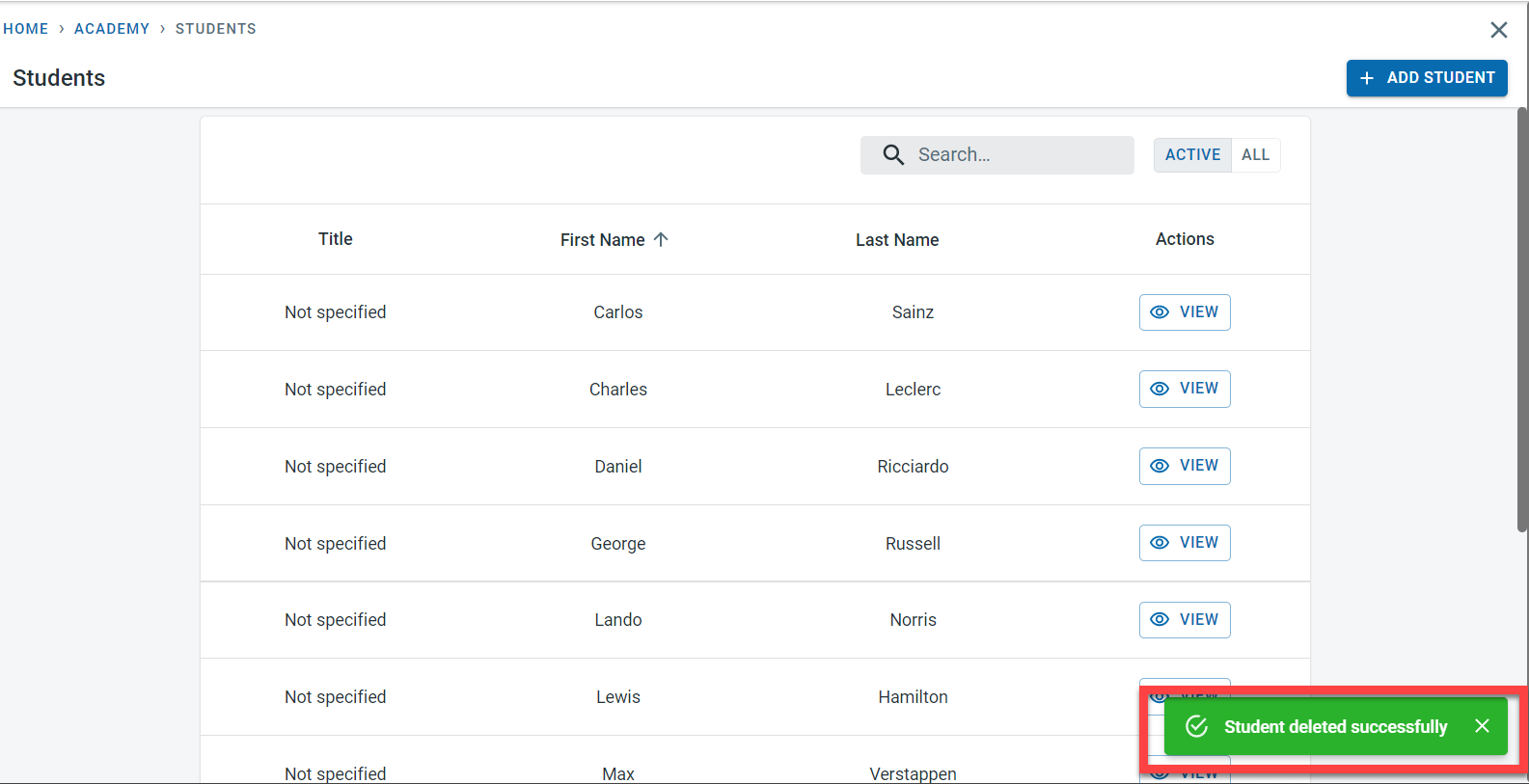Image resolution: width=1529 pixels, height=784 pixels.
Task: View Daniel Ricciardo's record
Action: coord(1185,466)
